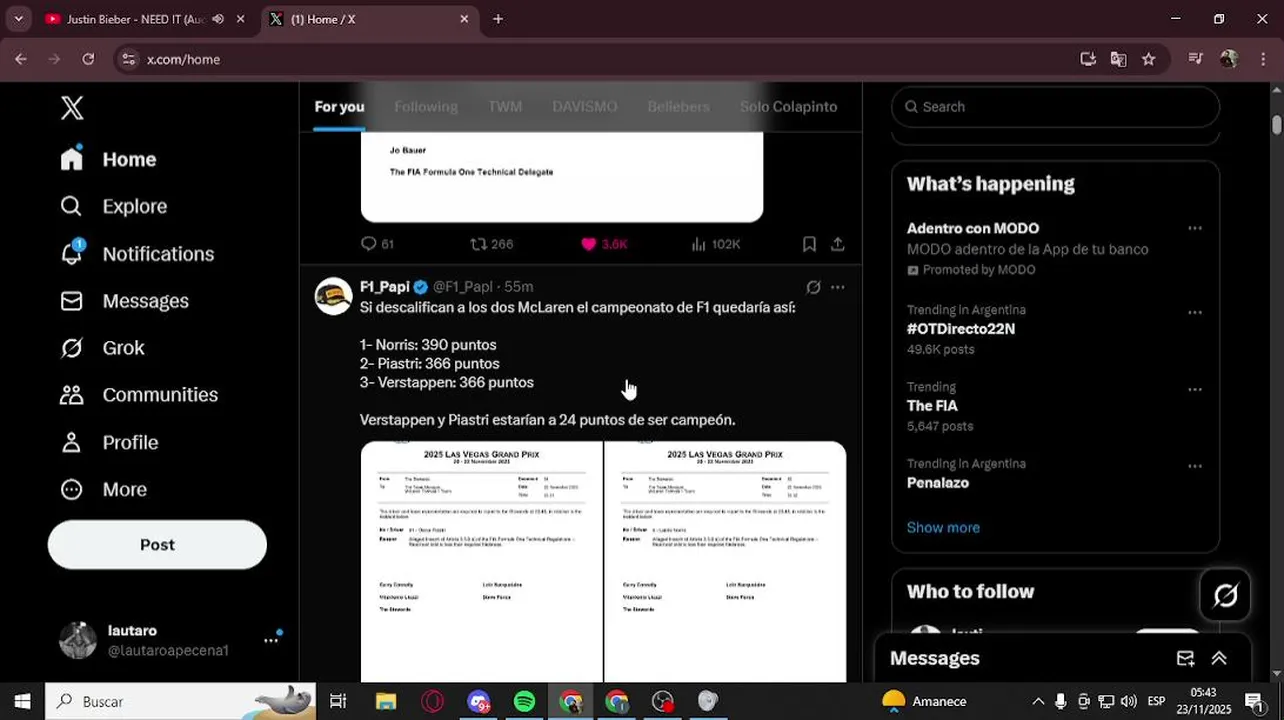Open Grok from sidebar

(x=102, y=348)
